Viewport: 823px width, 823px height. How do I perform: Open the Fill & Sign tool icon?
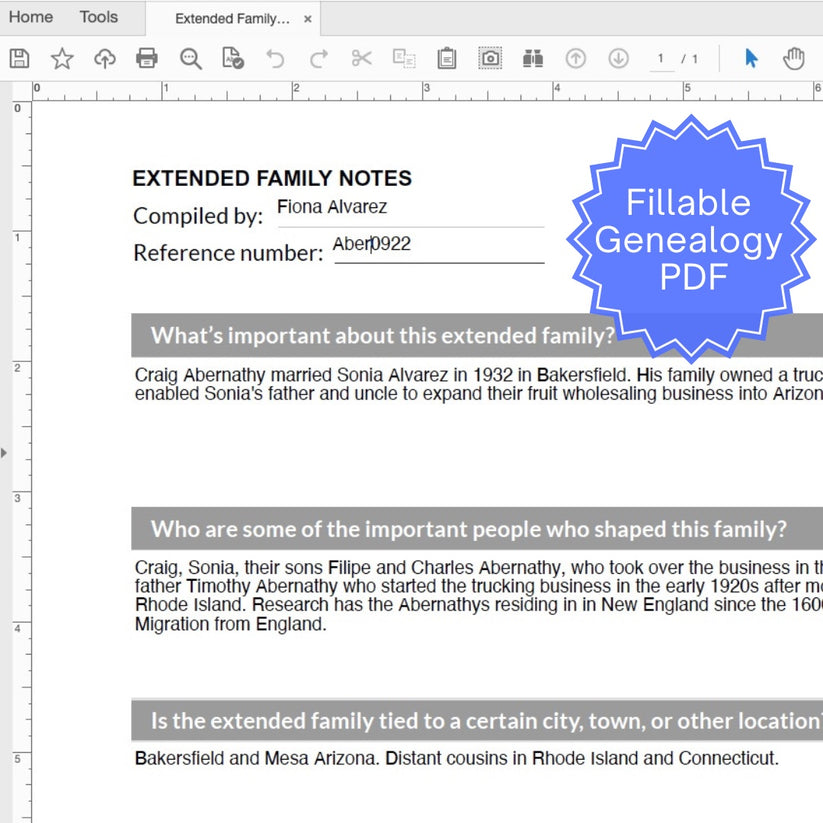point(232,57)
